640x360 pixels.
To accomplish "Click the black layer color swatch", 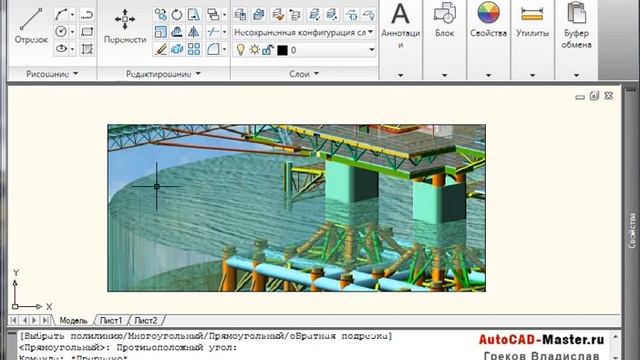I will pos(282,50).
